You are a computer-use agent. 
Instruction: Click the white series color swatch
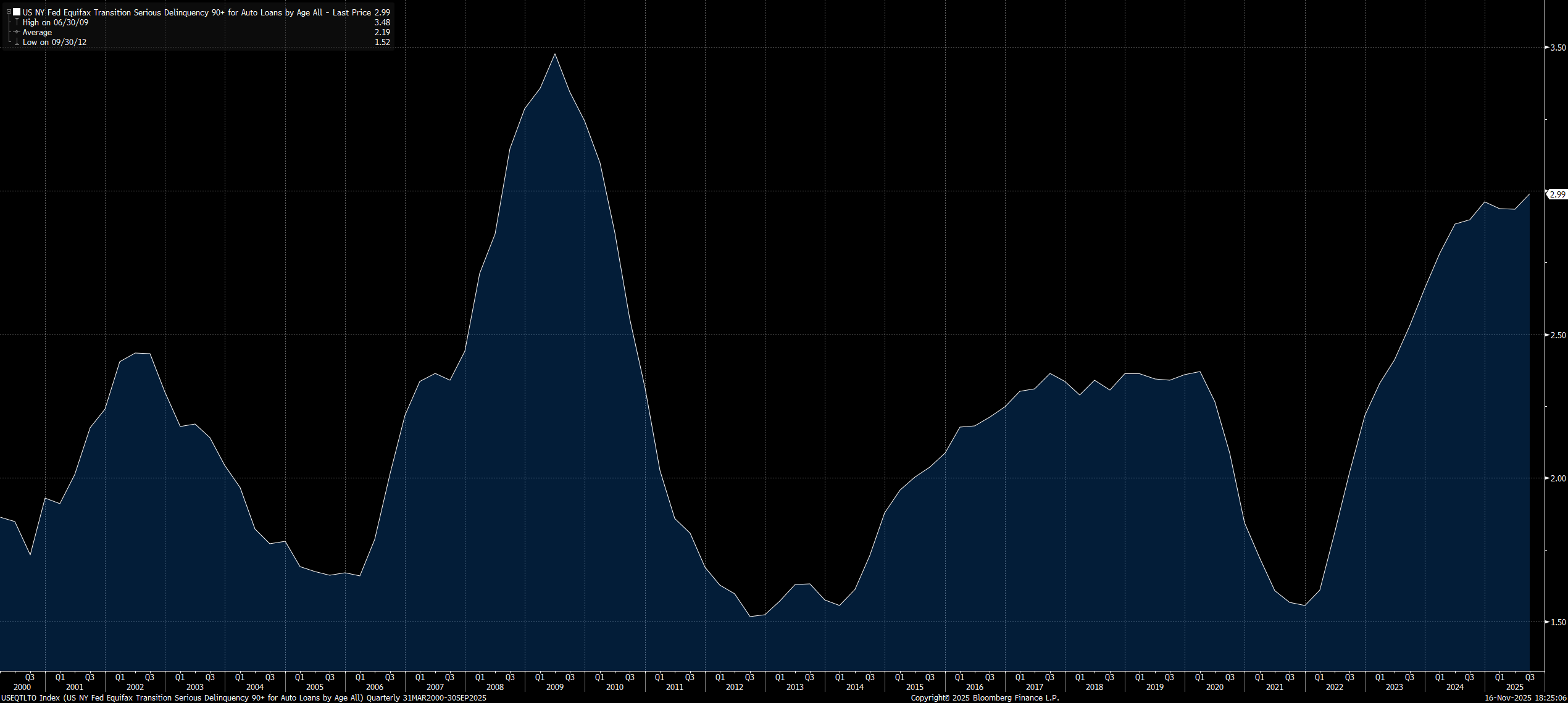[17, 12]
